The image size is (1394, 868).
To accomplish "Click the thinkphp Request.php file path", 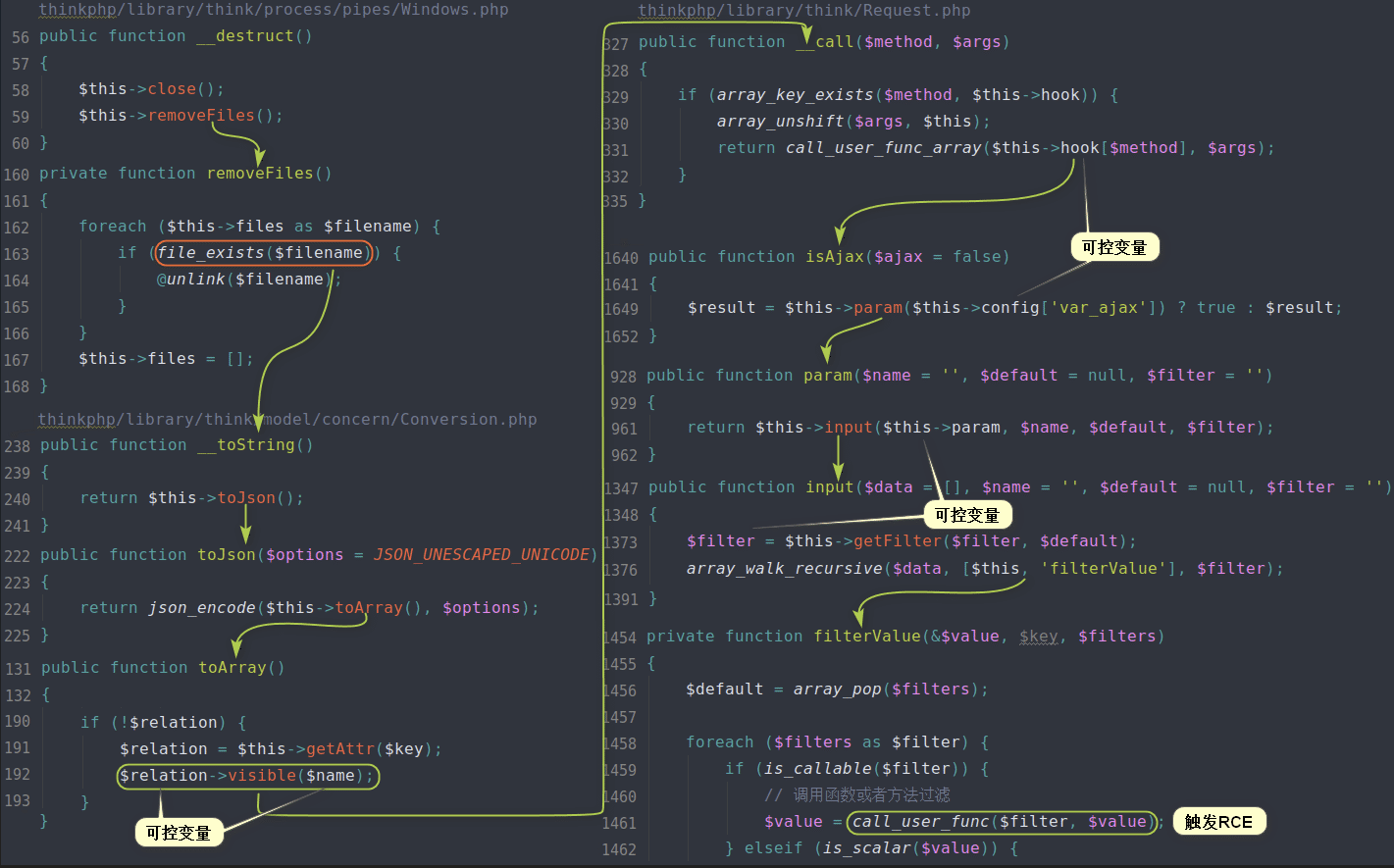I will (803, 11).
